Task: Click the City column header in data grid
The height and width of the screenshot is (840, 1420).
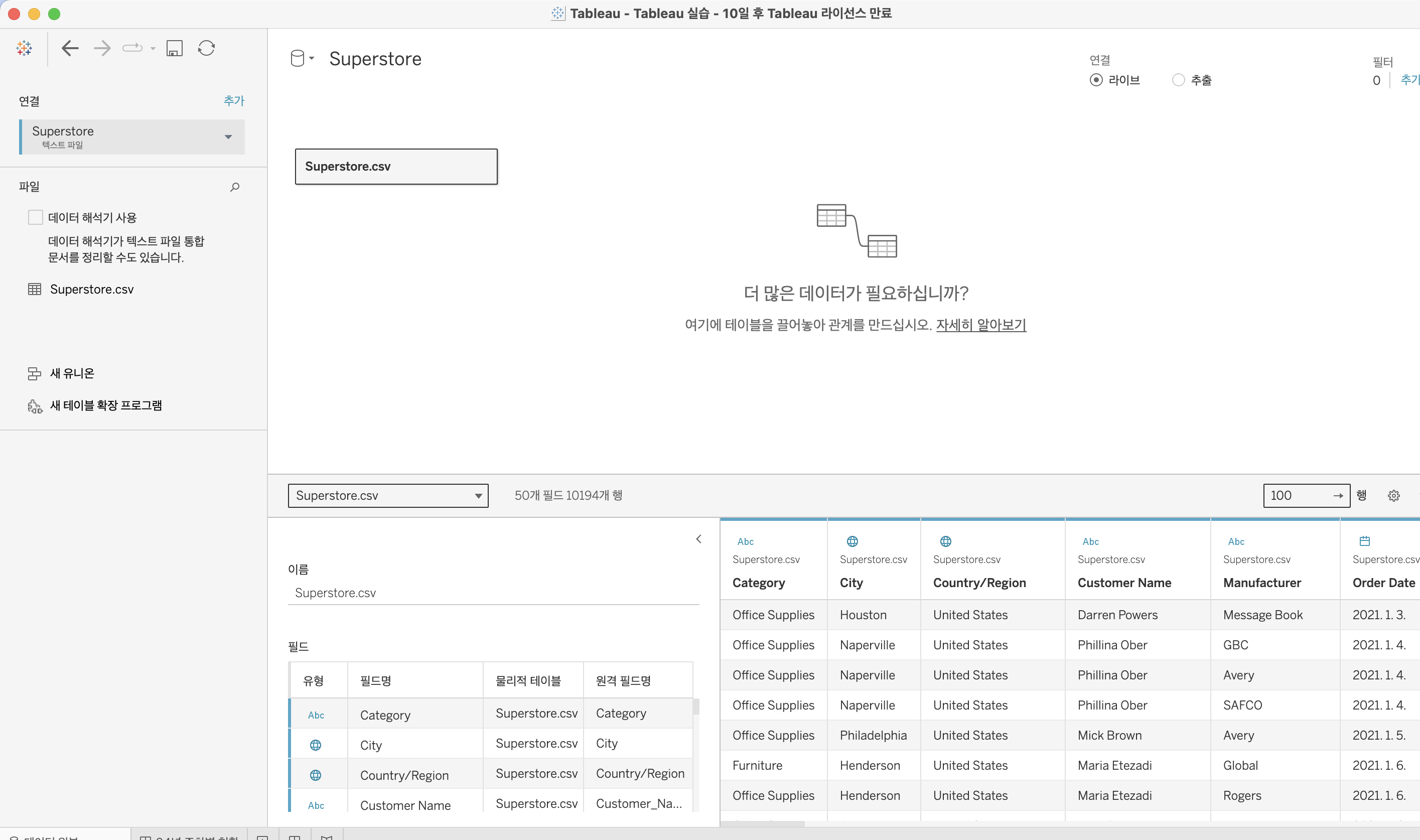Action: 851,583
